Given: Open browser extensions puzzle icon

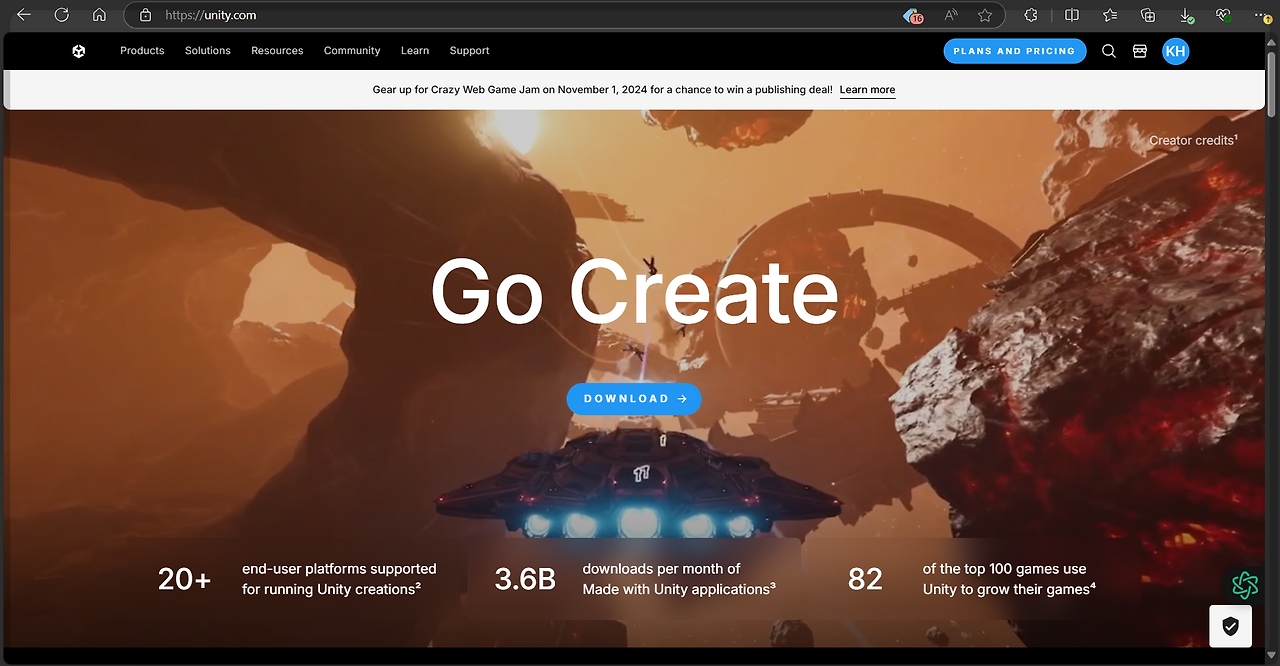Looking at the screenshot, I should tap(1031, 15).
